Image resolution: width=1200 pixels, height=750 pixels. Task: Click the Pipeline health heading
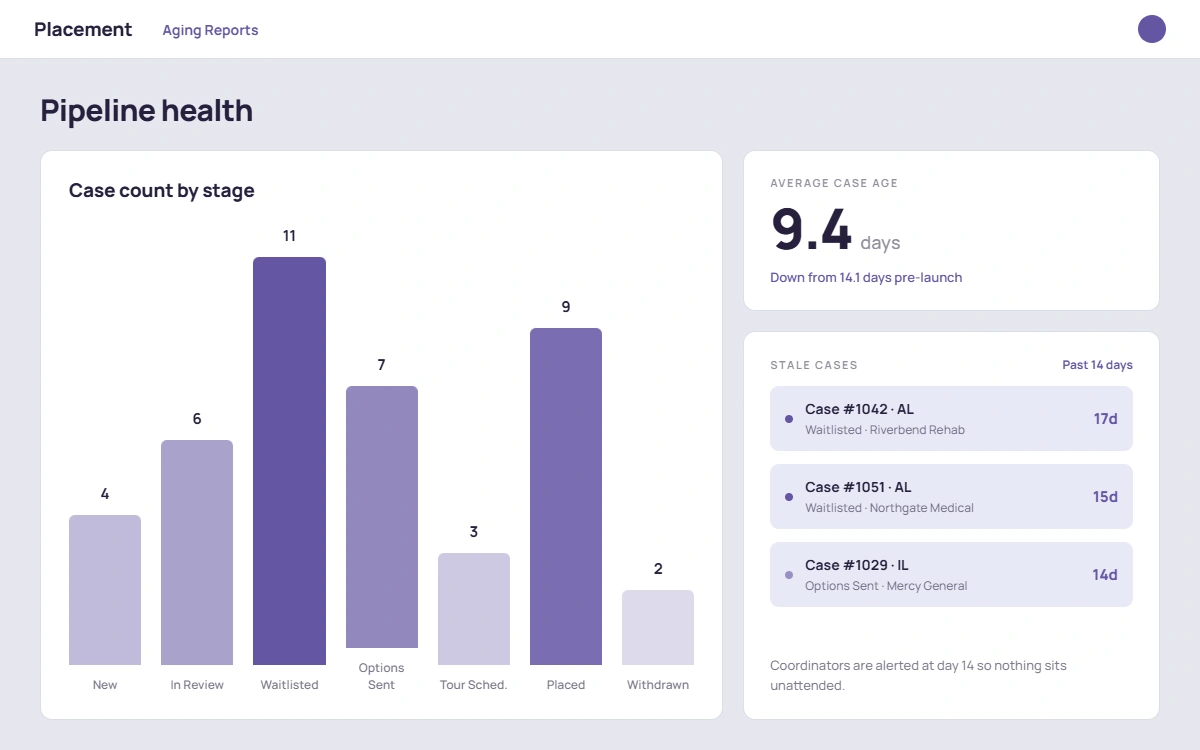pos(147,110)
